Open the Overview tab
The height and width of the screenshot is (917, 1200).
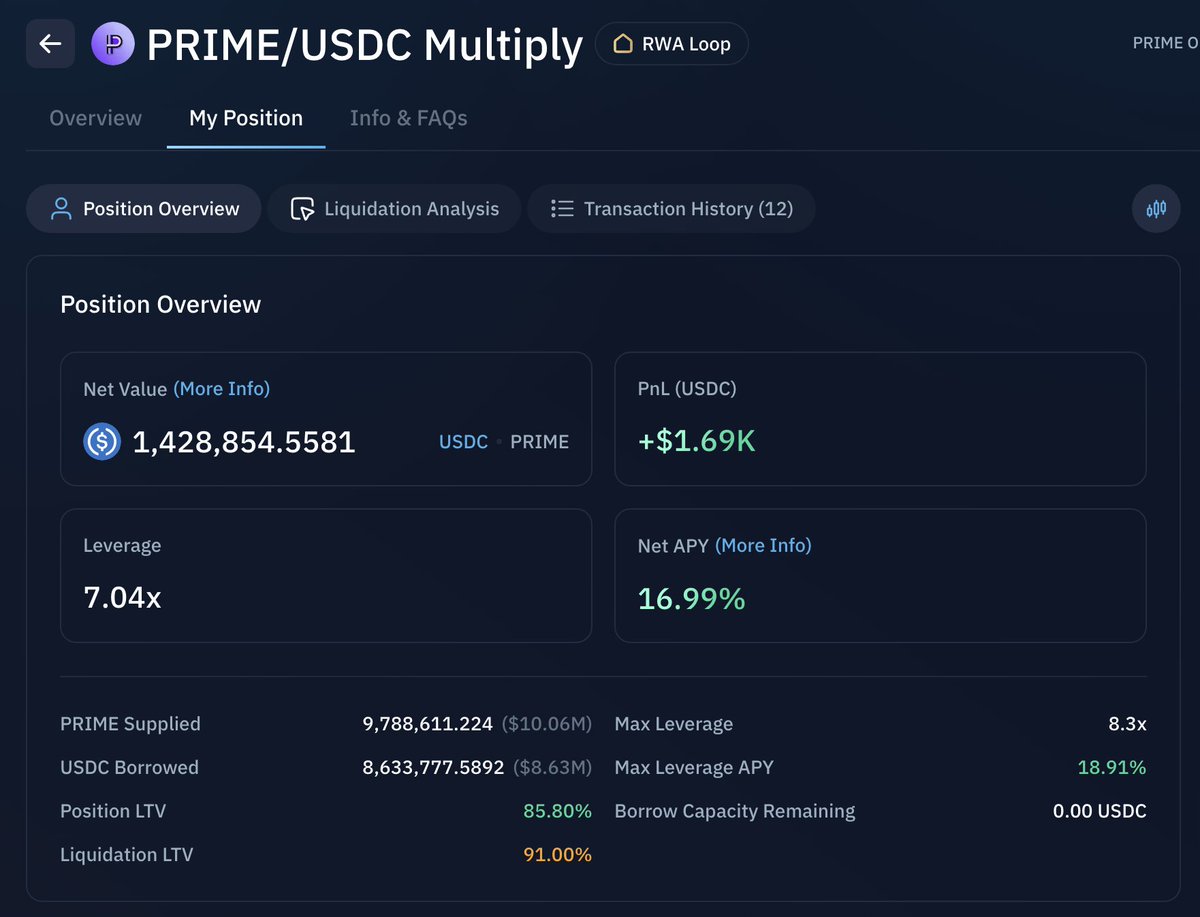click(95, 118)
